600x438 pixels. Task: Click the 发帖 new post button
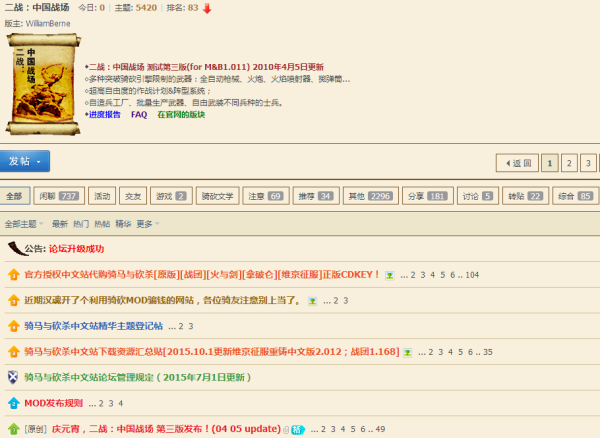[x=18, y=161]
